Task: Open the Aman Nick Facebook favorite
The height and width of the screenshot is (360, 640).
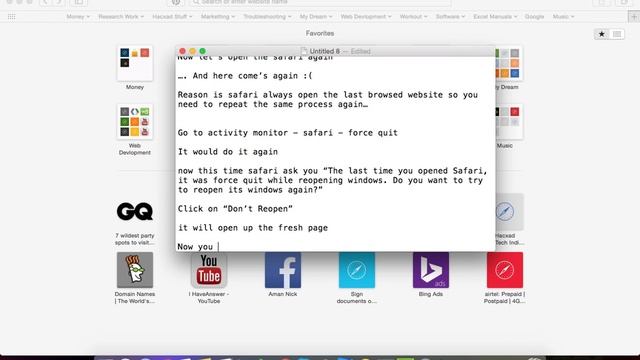Action: 283,270
